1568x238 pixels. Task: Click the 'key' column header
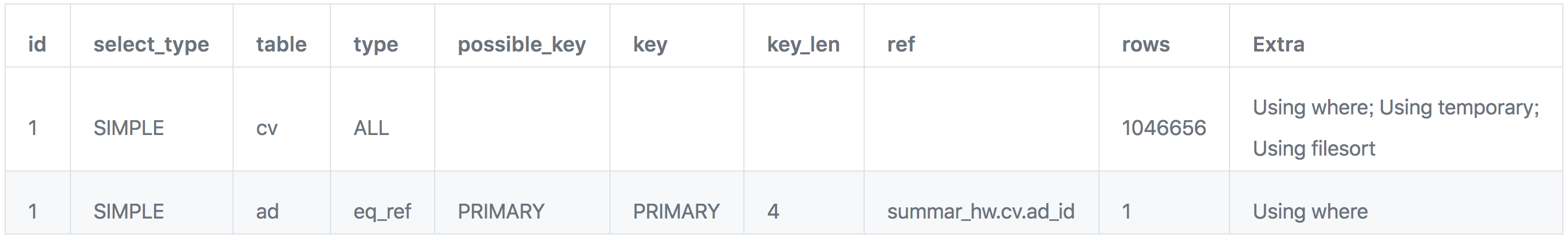click(x=650, y=45)
